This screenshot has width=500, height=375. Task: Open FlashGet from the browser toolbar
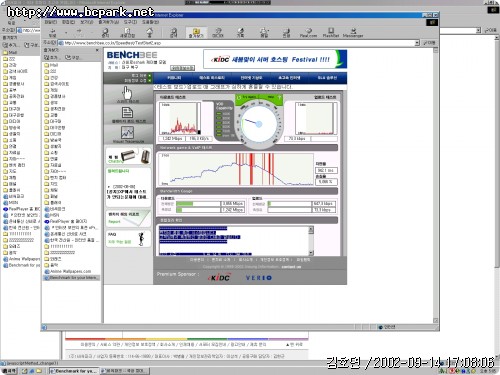click(331, 33)
